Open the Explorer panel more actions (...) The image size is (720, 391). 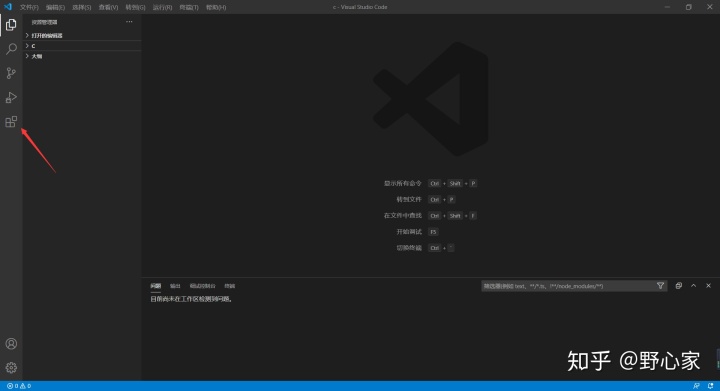tap(129, 22)
